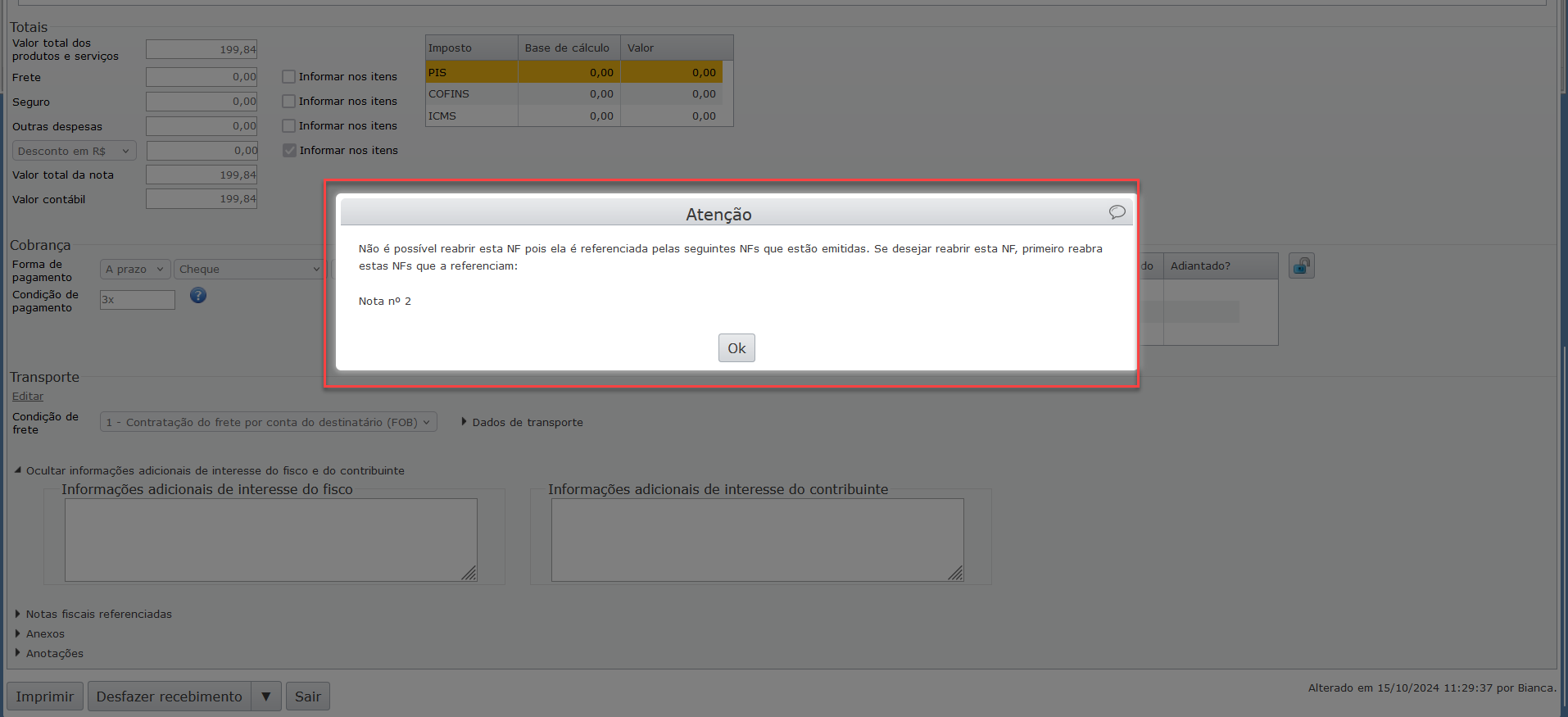Click the interesse do contribuinte text area
Screen dimensions: 1568x717
point(758,540)
